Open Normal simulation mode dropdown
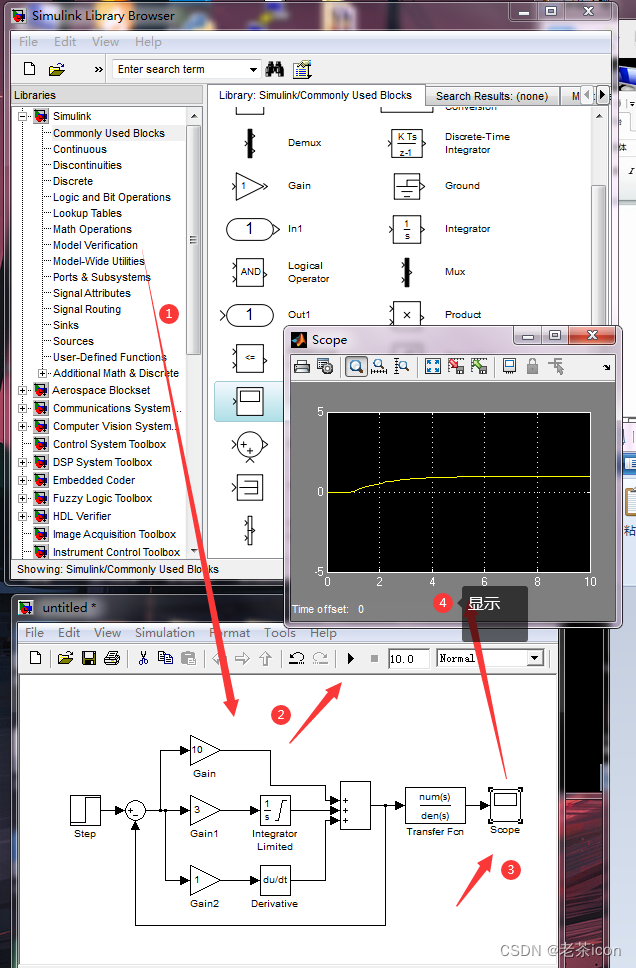This screenshot has width=636, height=968. (x=535, y=658)
